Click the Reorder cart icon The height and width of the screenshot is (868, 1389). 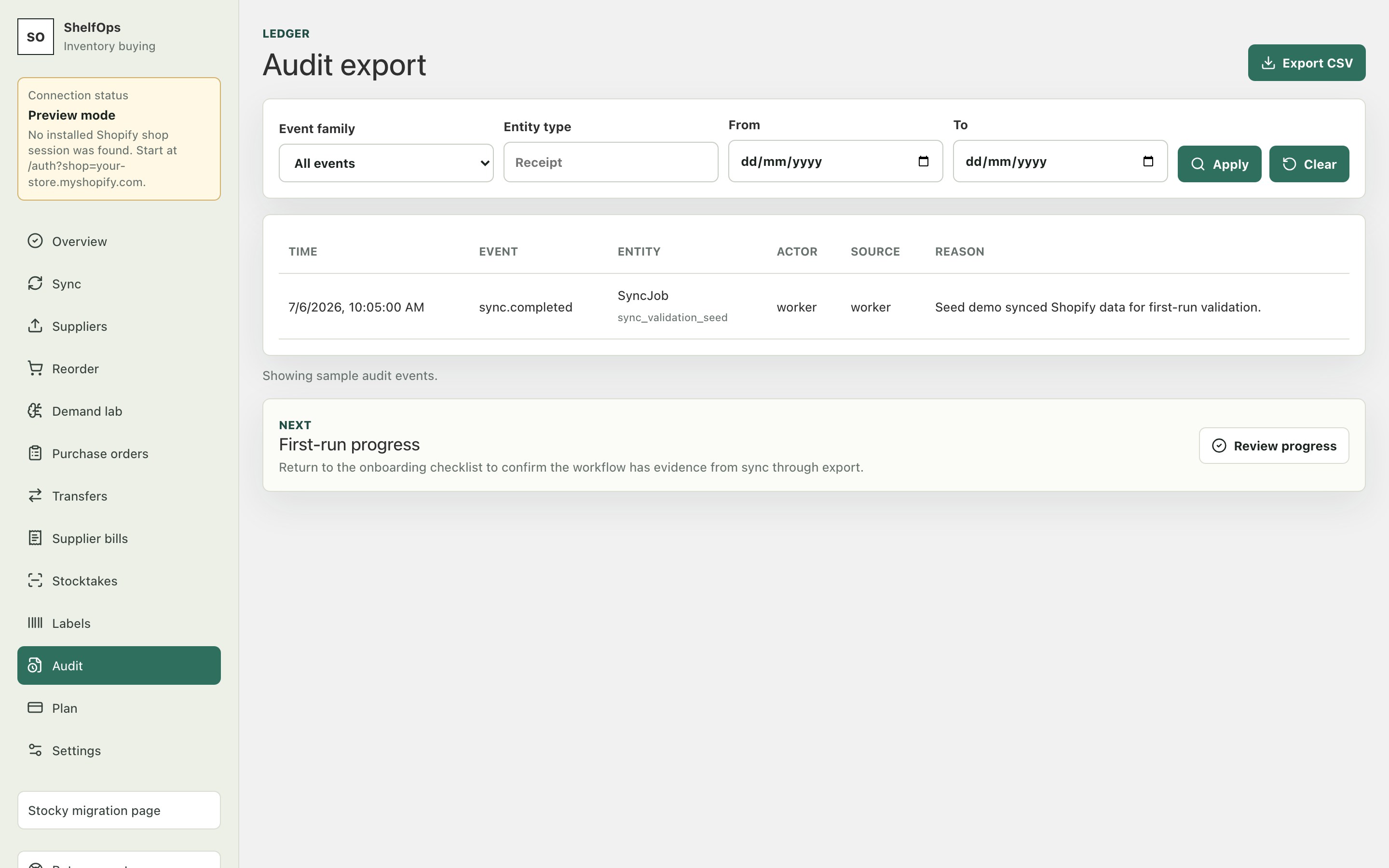[x=35, y=368]
